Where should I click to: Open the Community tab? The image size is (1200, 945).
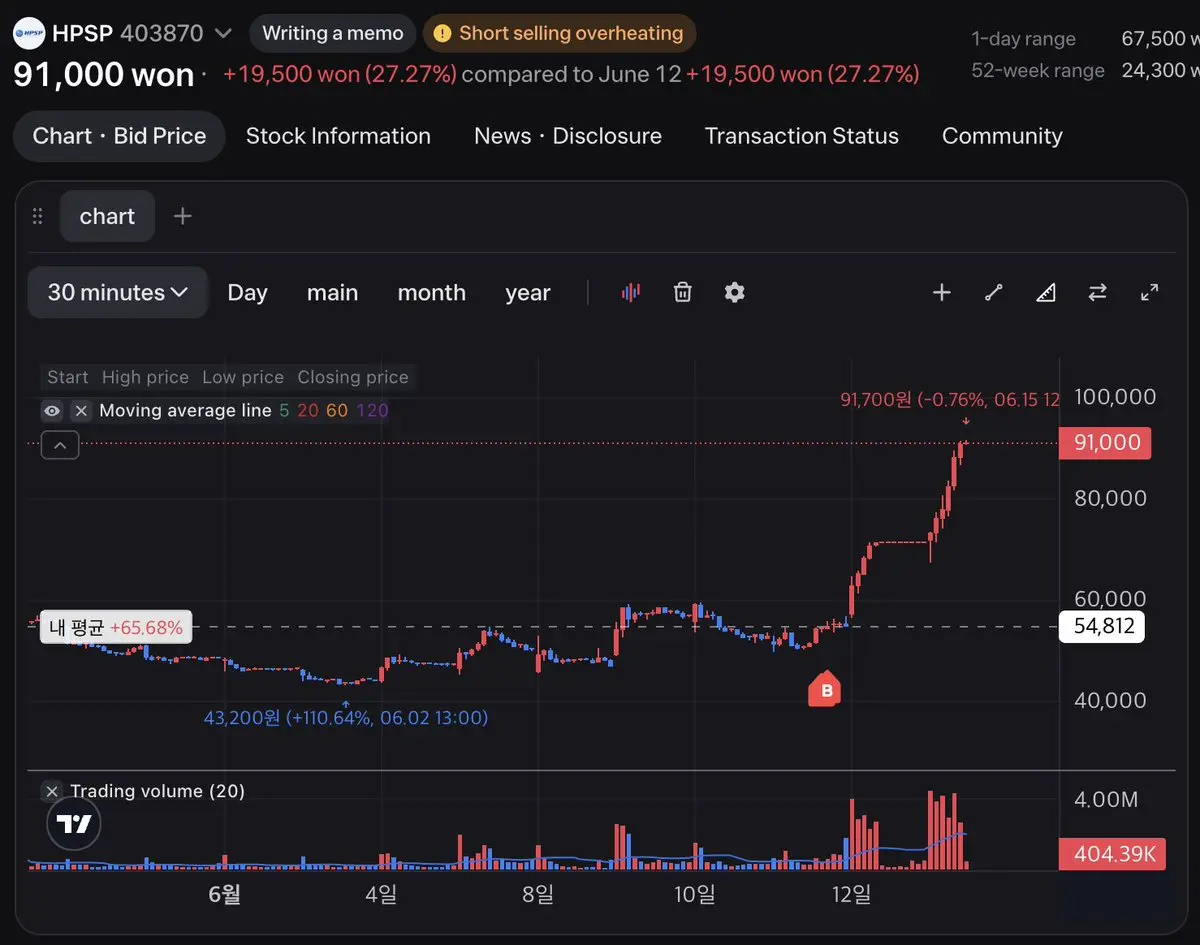[x=1002, y=136]
